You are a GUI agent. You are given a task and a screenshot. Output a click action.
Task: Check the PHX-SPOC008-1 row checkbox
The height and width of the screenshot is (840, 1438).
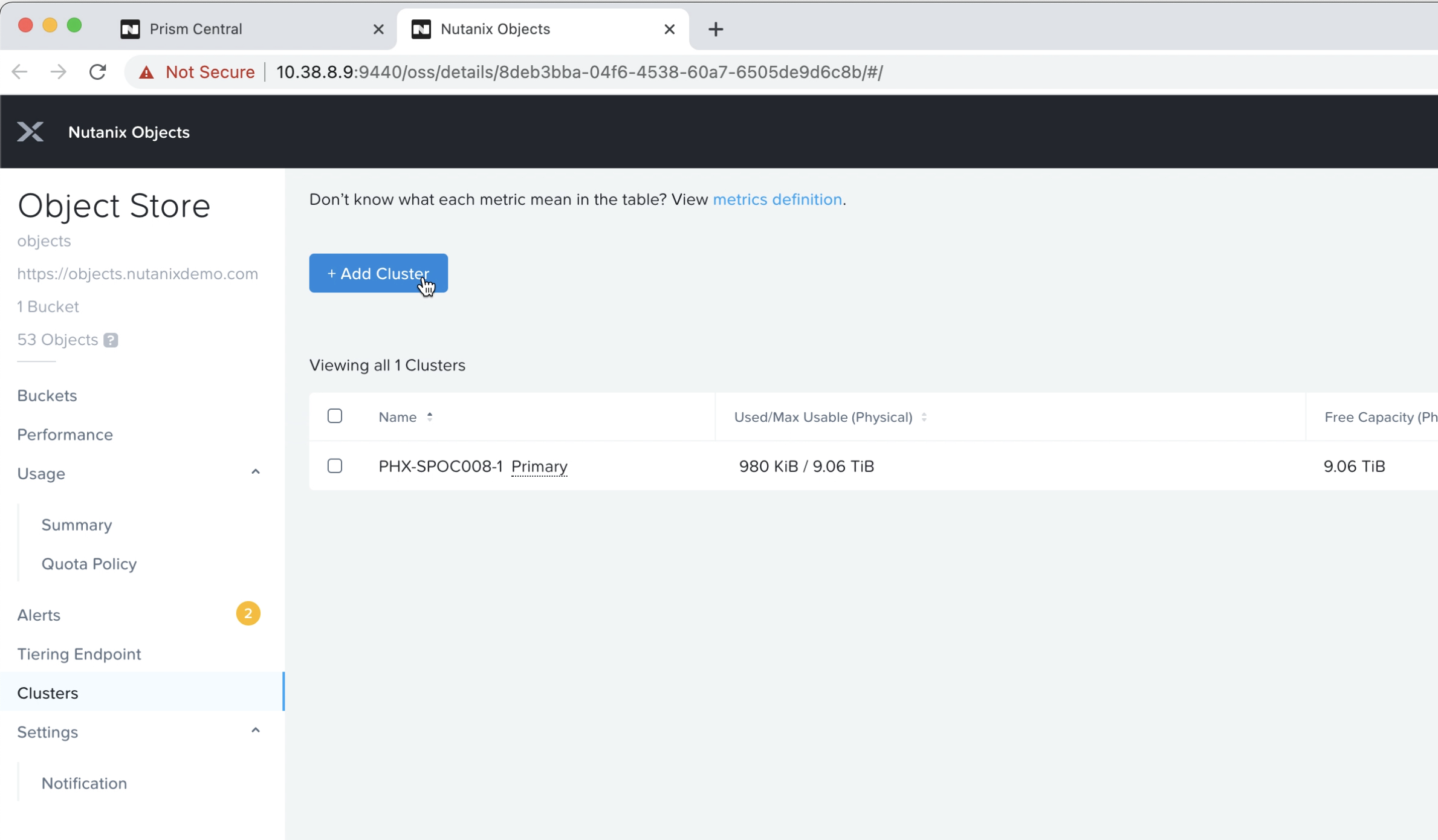coord(335,466)
